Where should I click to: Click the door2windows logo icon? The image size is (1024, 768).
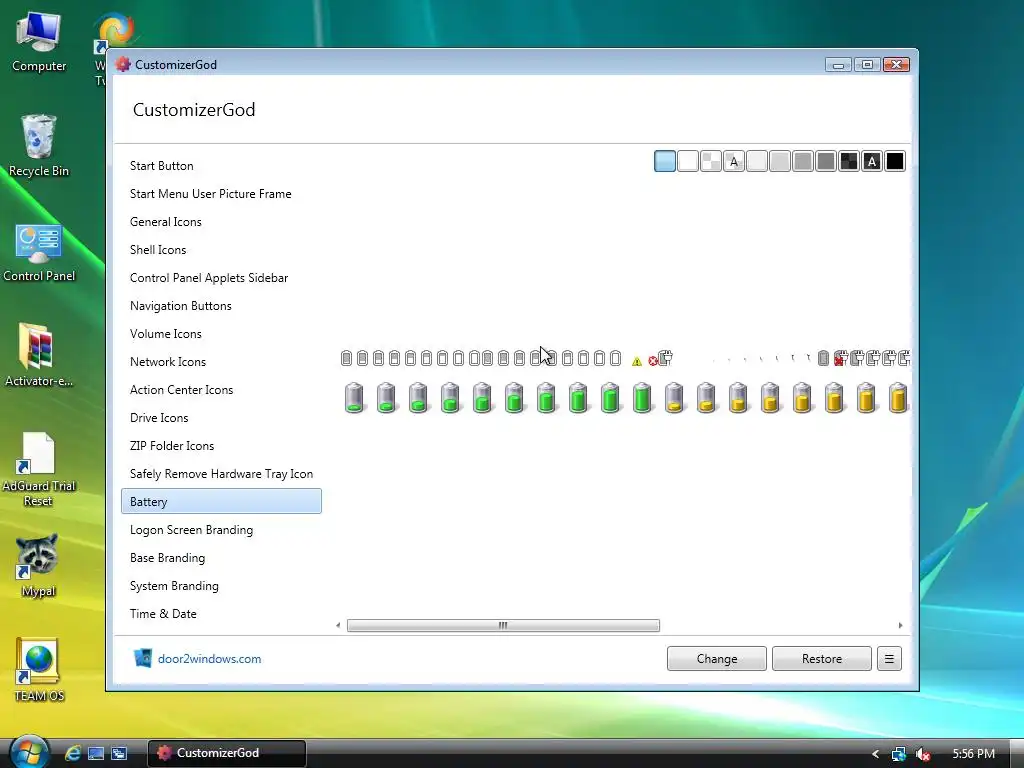[x=142, y=658]
